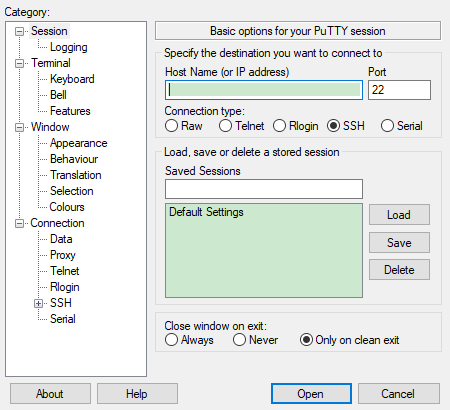Click the Port number field
Screen dimensions: 450x410
click(399, 90)
